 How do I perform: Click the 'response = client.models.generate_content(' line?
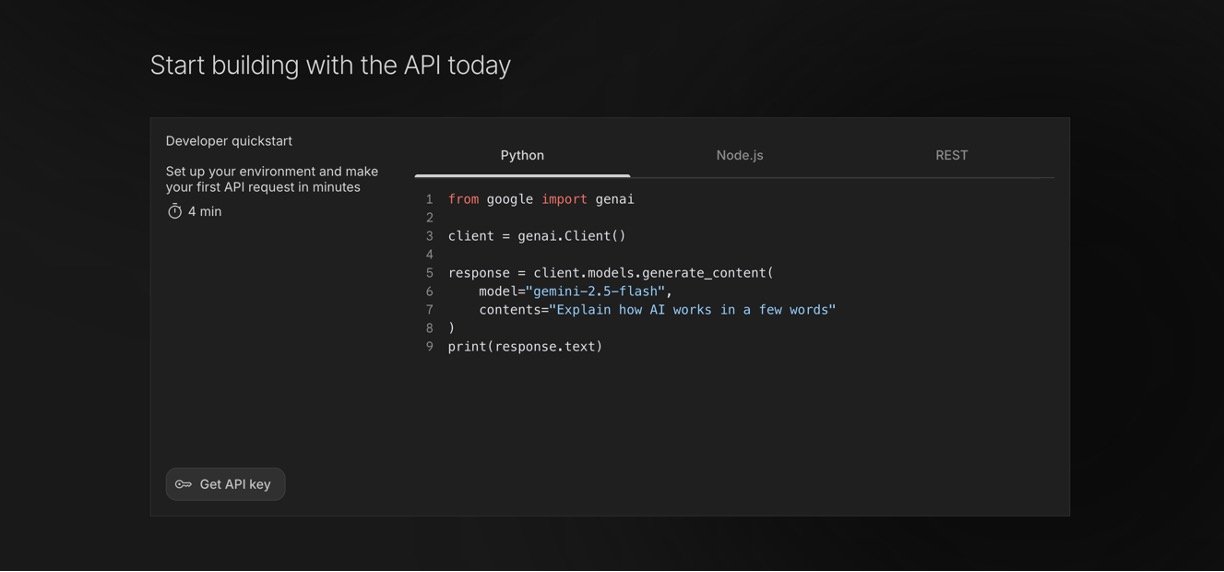(610, 273)
